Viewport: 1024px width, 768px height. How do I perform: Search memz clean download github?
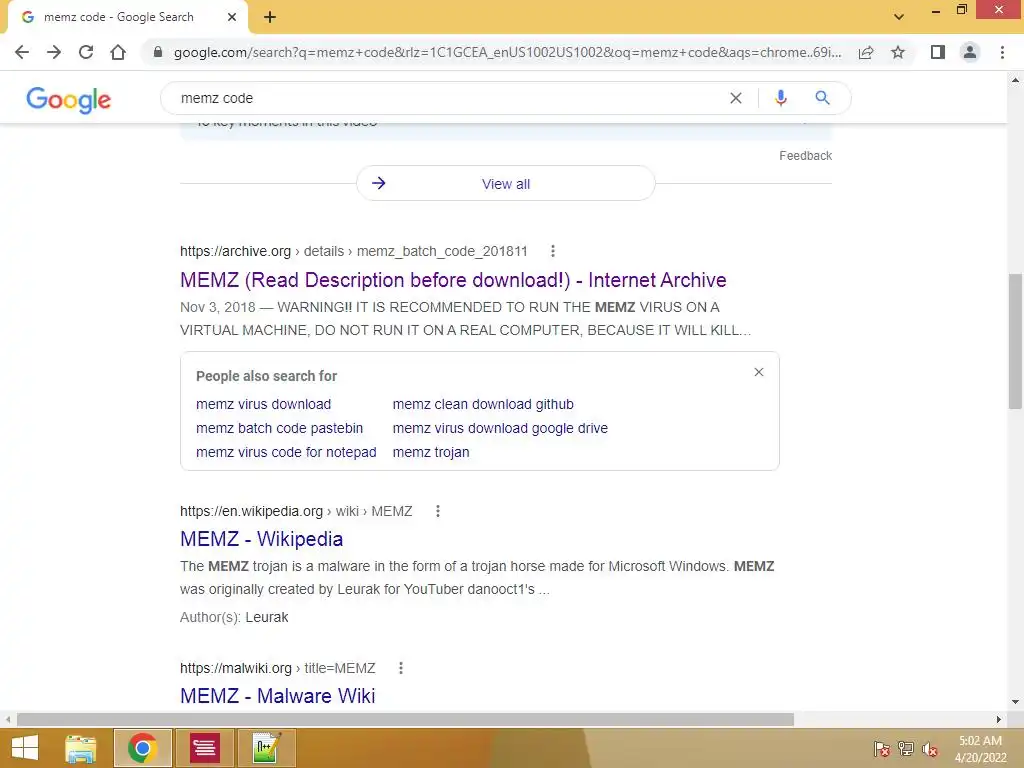[483, 404]
